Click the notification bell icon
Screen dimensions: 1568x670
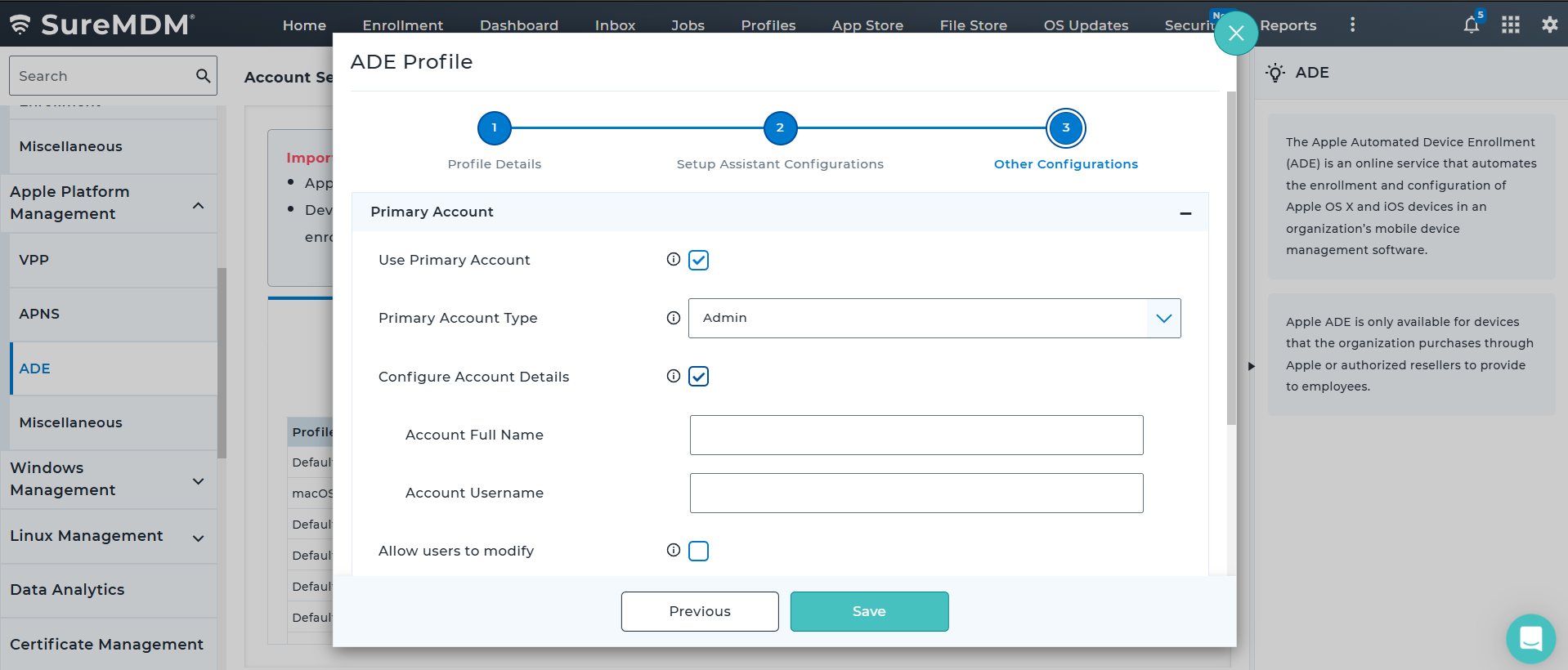coord(1471,25)
